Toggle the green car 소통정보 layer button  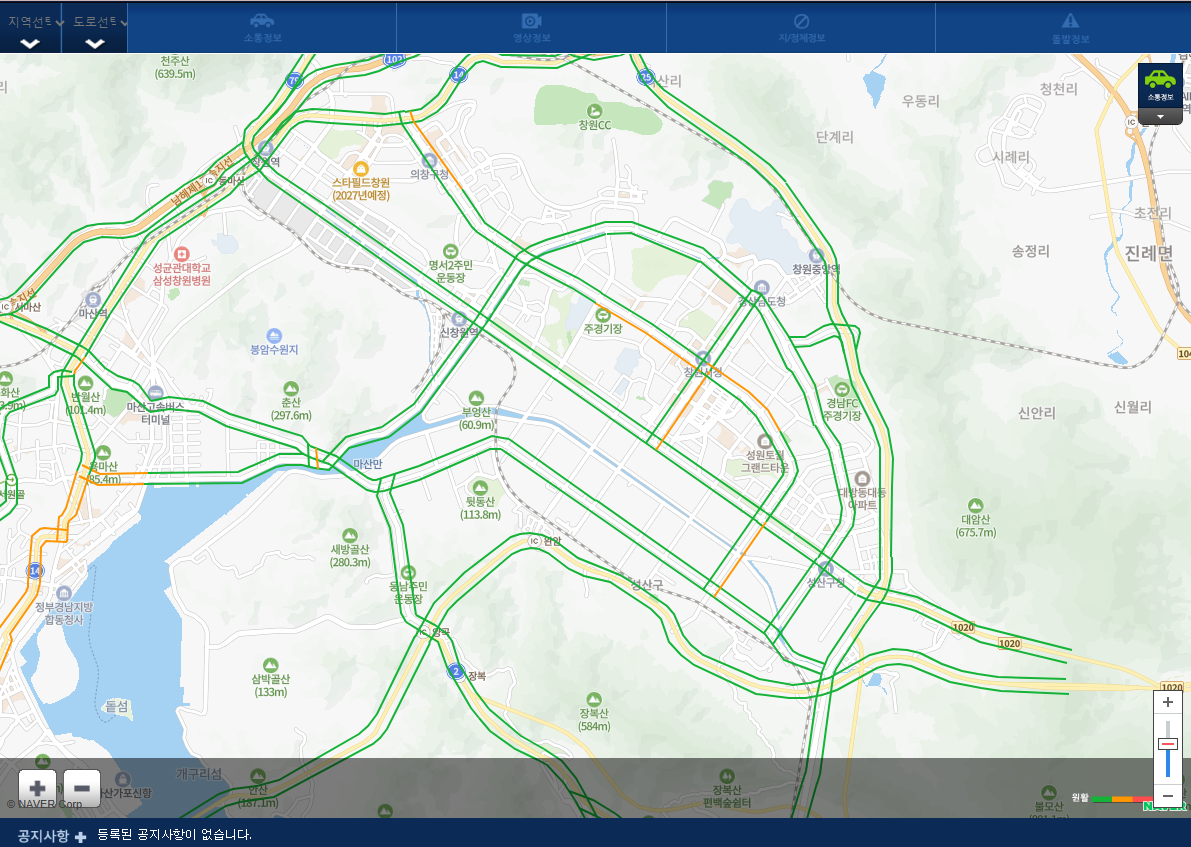[x=1160, y=84]
